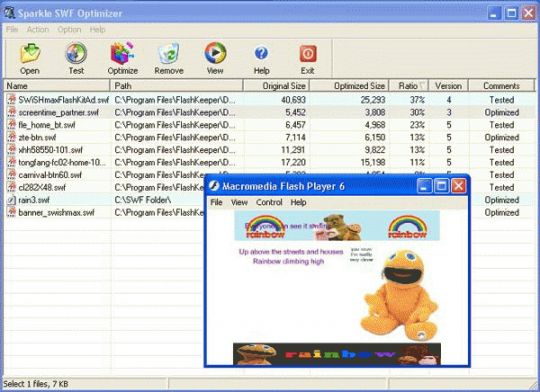
Task: Click the Remove recycle bin icon
Action: click(168, 53)
